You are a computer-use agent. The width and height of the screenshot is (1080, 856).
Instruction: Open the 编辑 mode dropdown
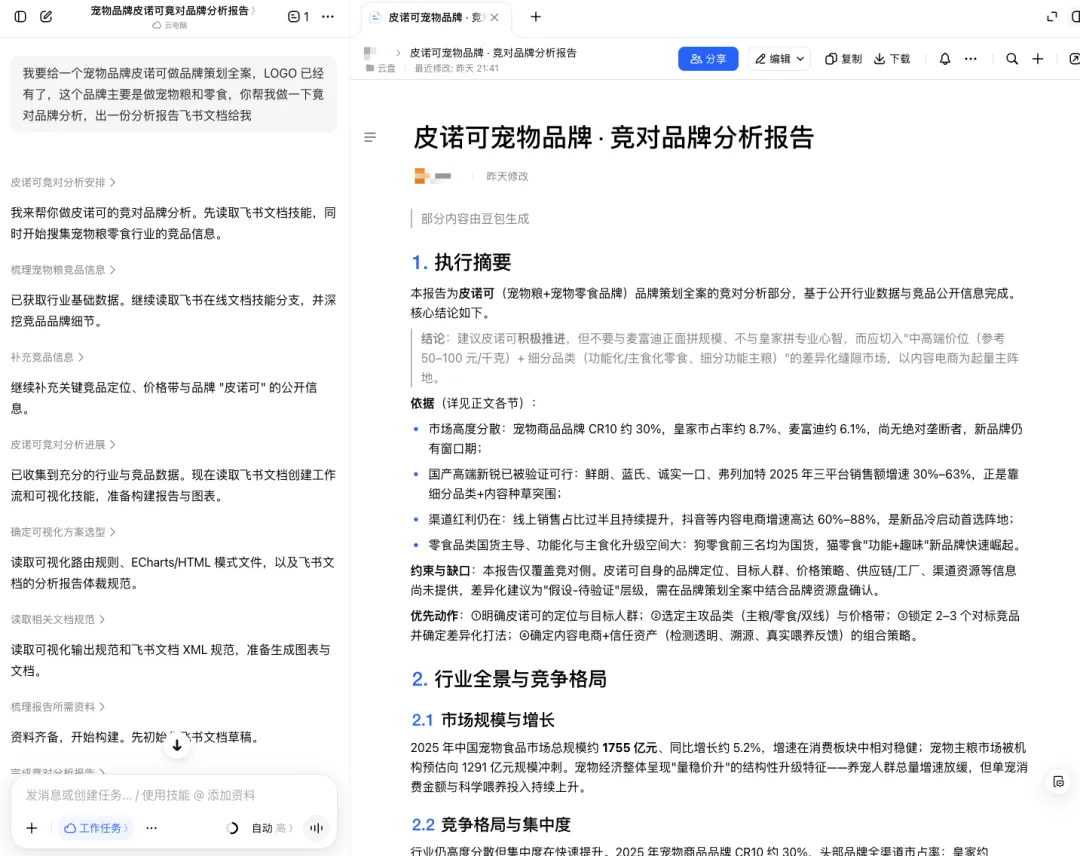tap(779, 59)
